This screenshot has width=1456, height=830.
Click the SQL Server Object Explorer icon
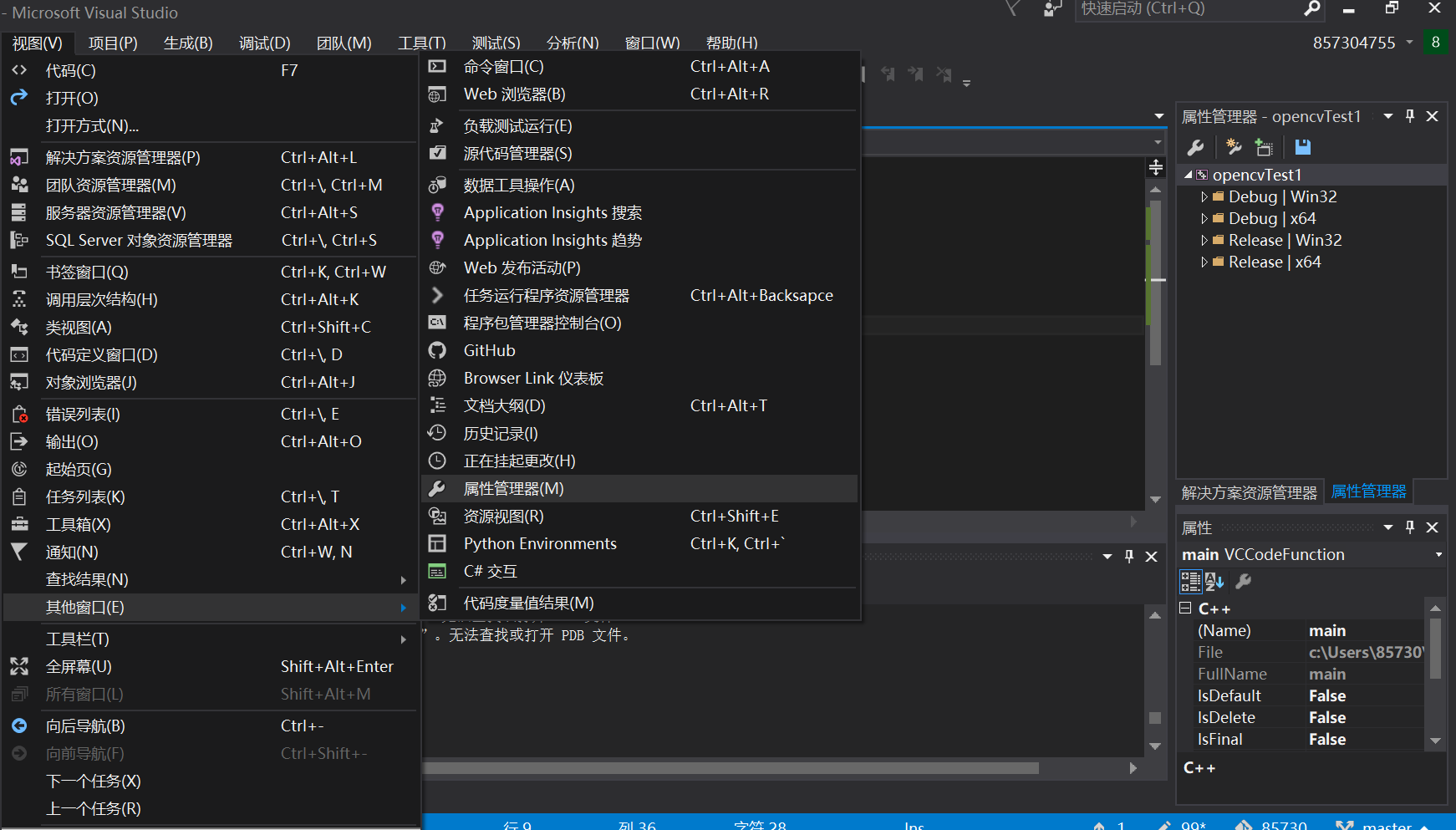tap(19, 240)
